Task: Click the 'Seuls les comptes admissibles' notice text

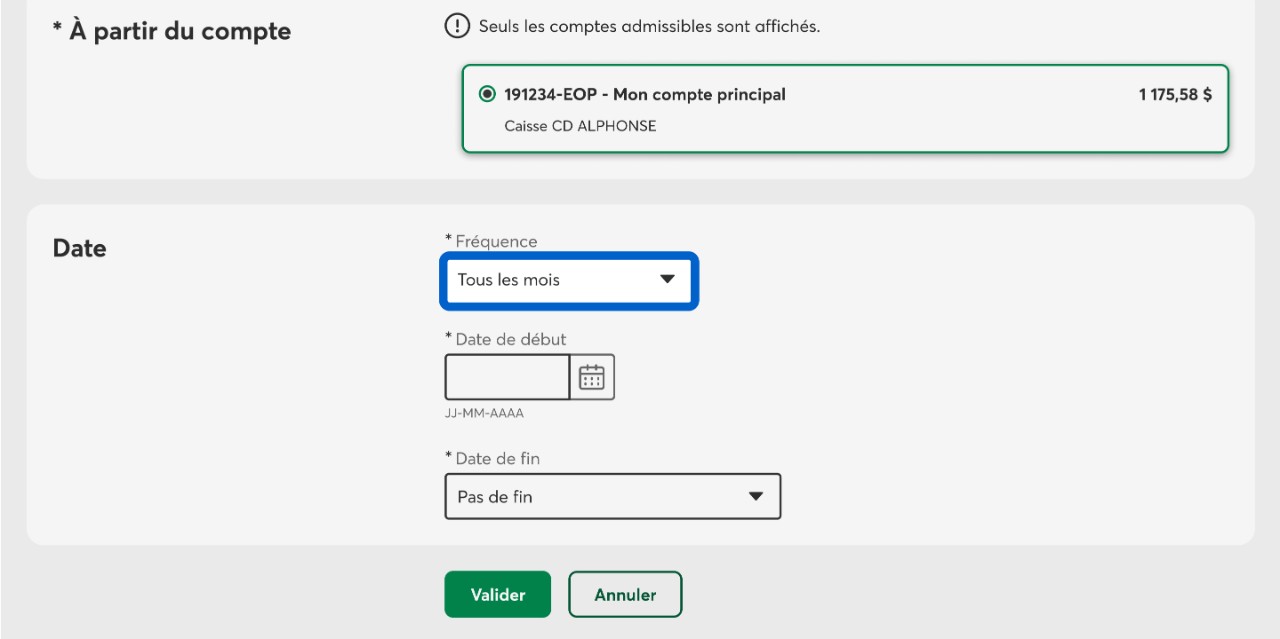Action: [x=649, y=27]
